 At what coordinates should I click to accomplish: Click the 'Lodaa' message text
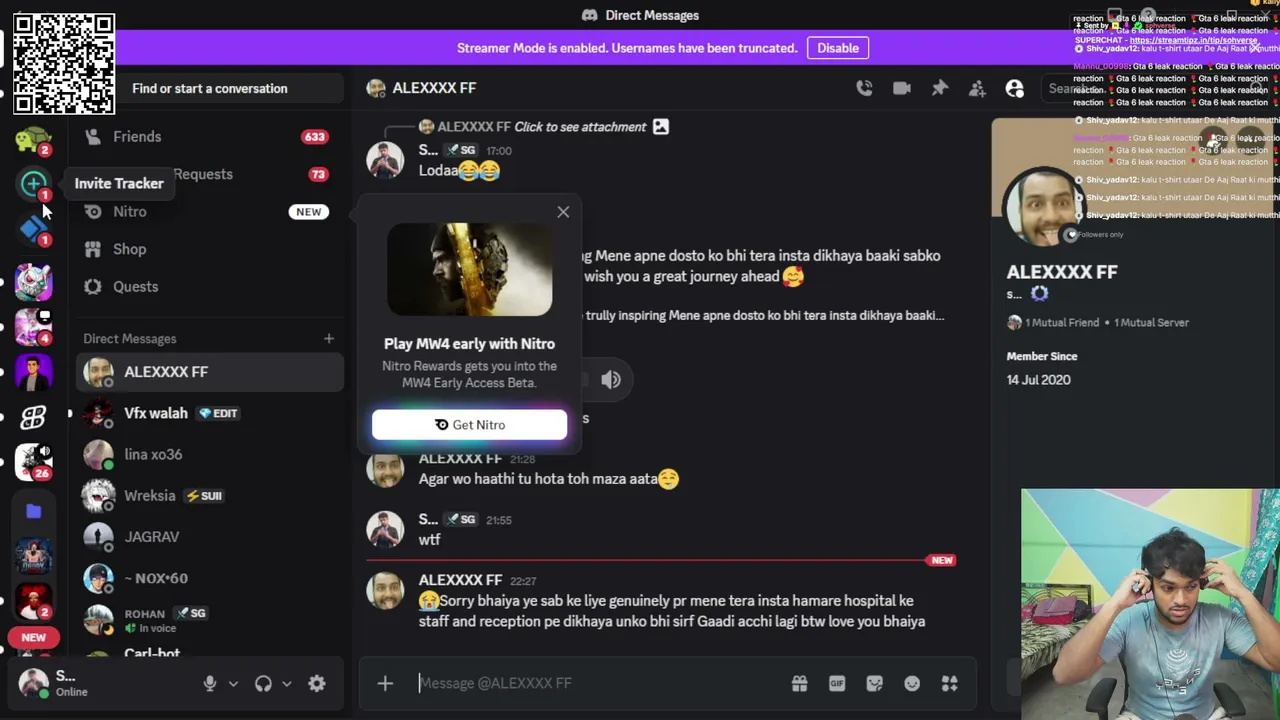[459, 171]
